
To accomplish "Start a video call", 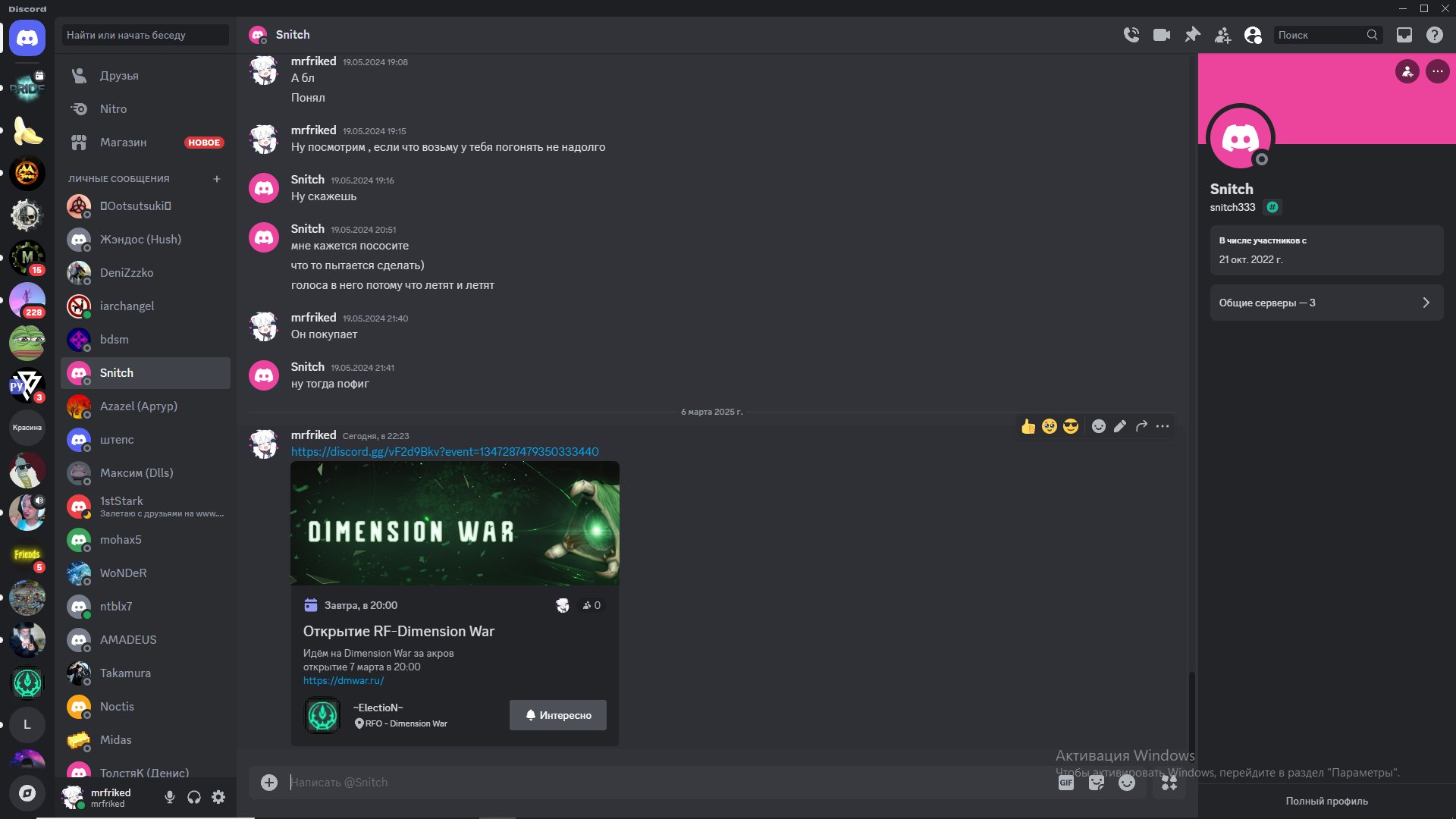I will pos(1162,35).
